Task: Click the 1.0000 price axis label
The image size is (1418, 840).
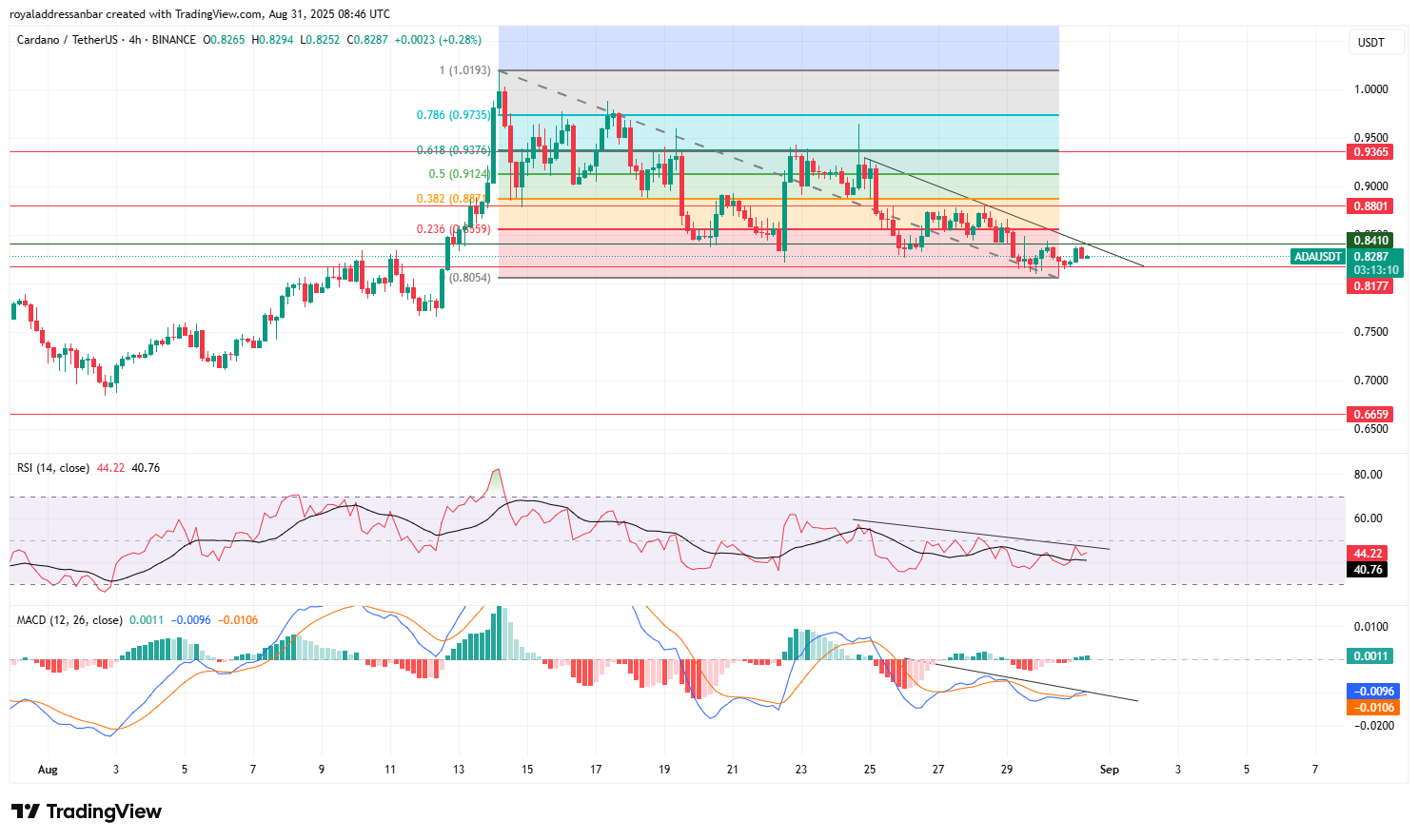Action: pyautogui.click(x=1371, y=89)
